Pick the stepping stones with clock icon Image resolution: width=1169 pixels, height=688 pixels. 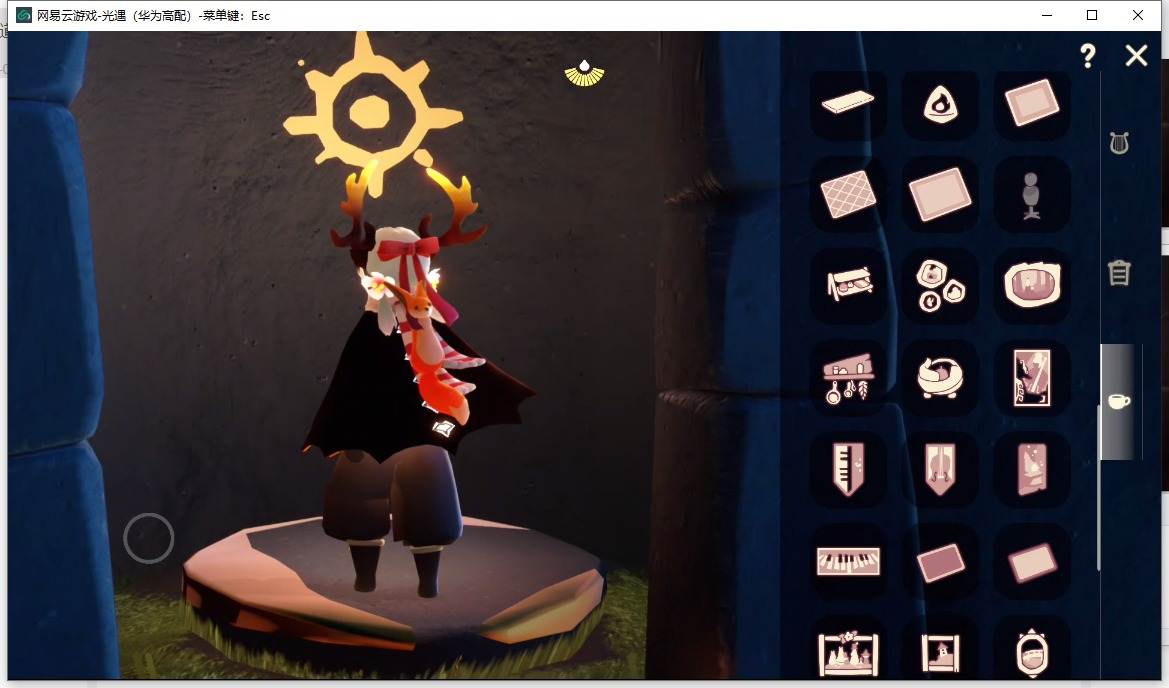[940, 285]
